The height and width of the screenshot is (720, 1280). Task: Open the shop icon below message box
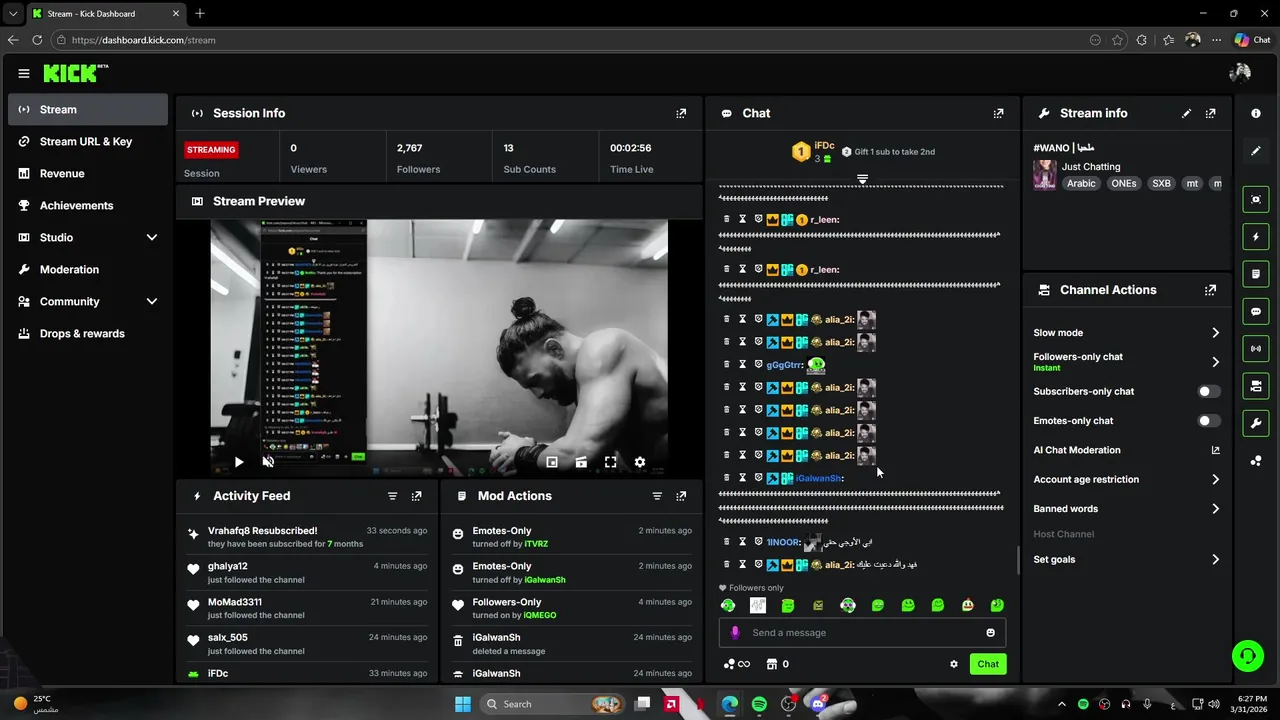click(x=772, y=664)
